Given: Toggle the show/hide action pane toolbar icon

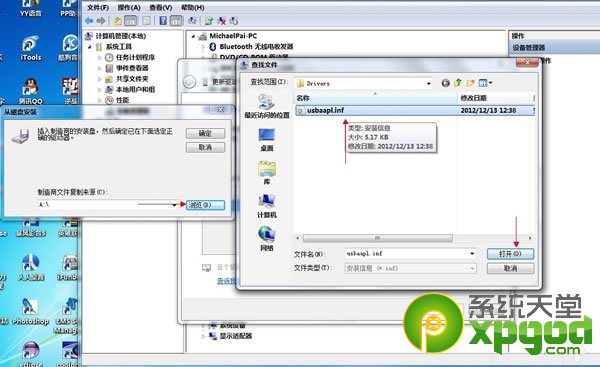Looking at the screenshot, I should click(x=176, y=21).
